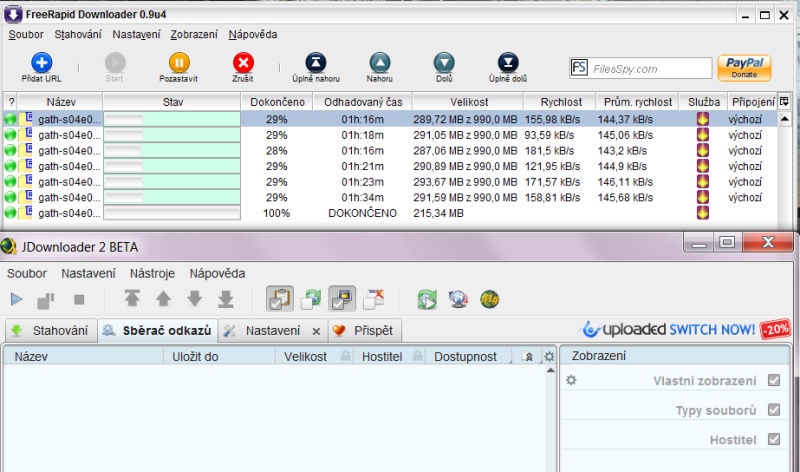This screenshot has width=800, height=472.
Task: Sort by Prům. rychlost column header
Action: (638, 102)
